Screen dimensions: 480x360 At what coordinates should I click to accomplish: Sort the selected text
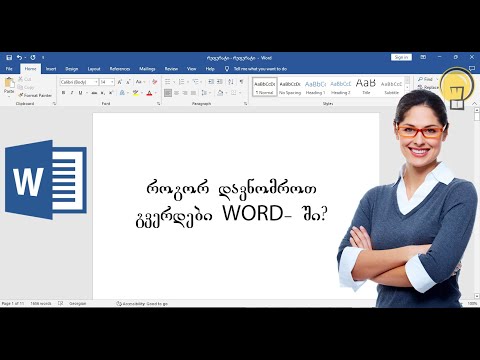tap(231, 82)
